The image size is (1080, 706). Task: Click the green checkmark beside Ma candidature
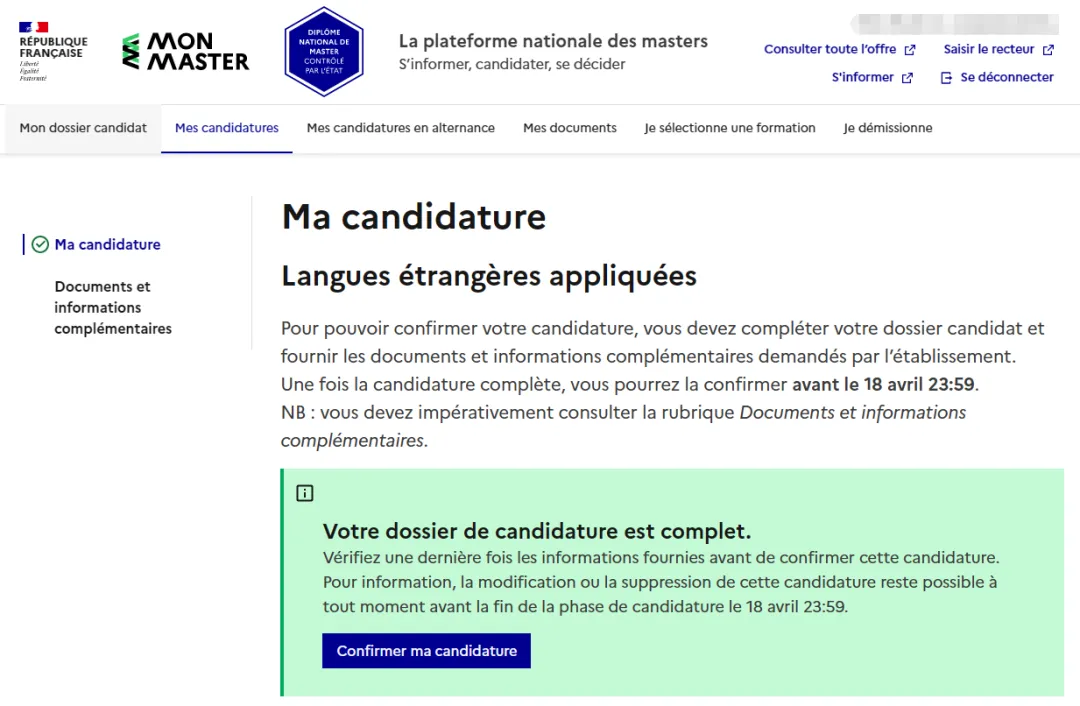pyautogui.click(x=40, y=245)
